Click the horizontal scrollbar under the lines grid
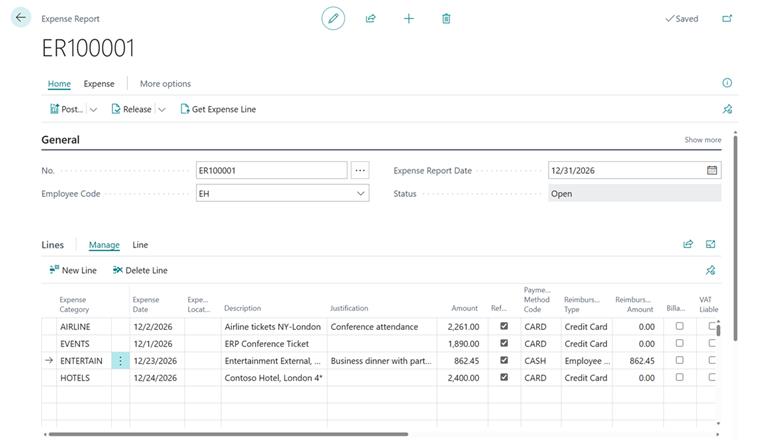This screenshot has width=780, height=440. [x=228, y=434]
